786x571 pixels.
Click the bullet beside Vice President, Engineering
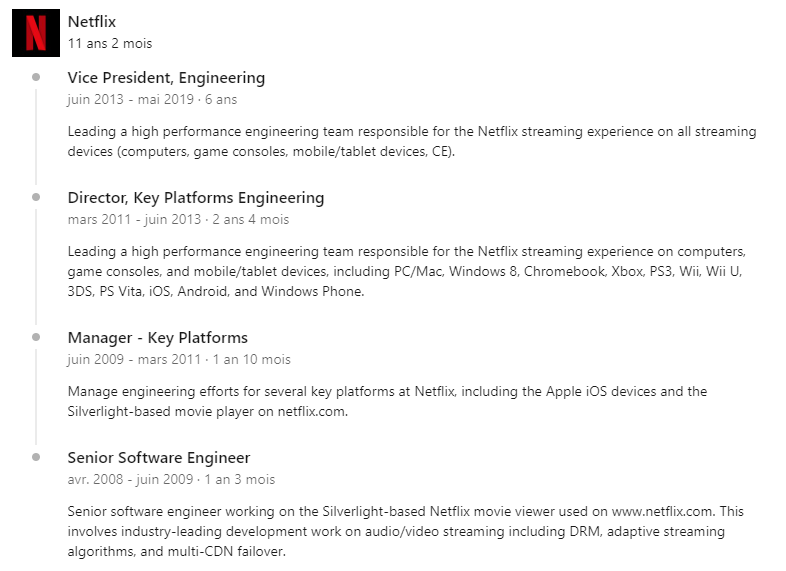coord(37,77)
